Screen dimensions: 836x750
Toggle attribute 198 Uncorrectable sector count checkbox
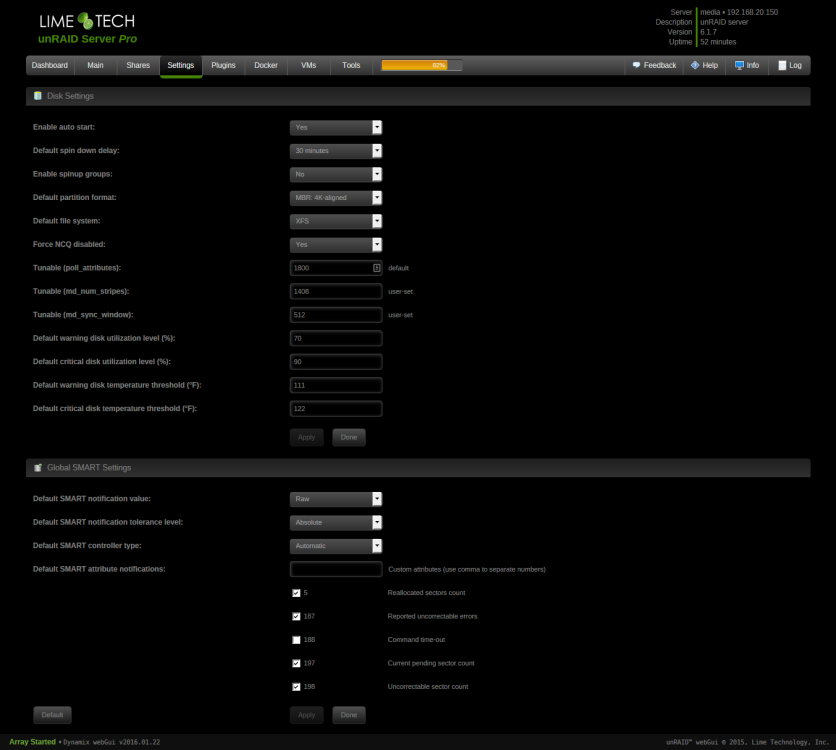[296, 687]
